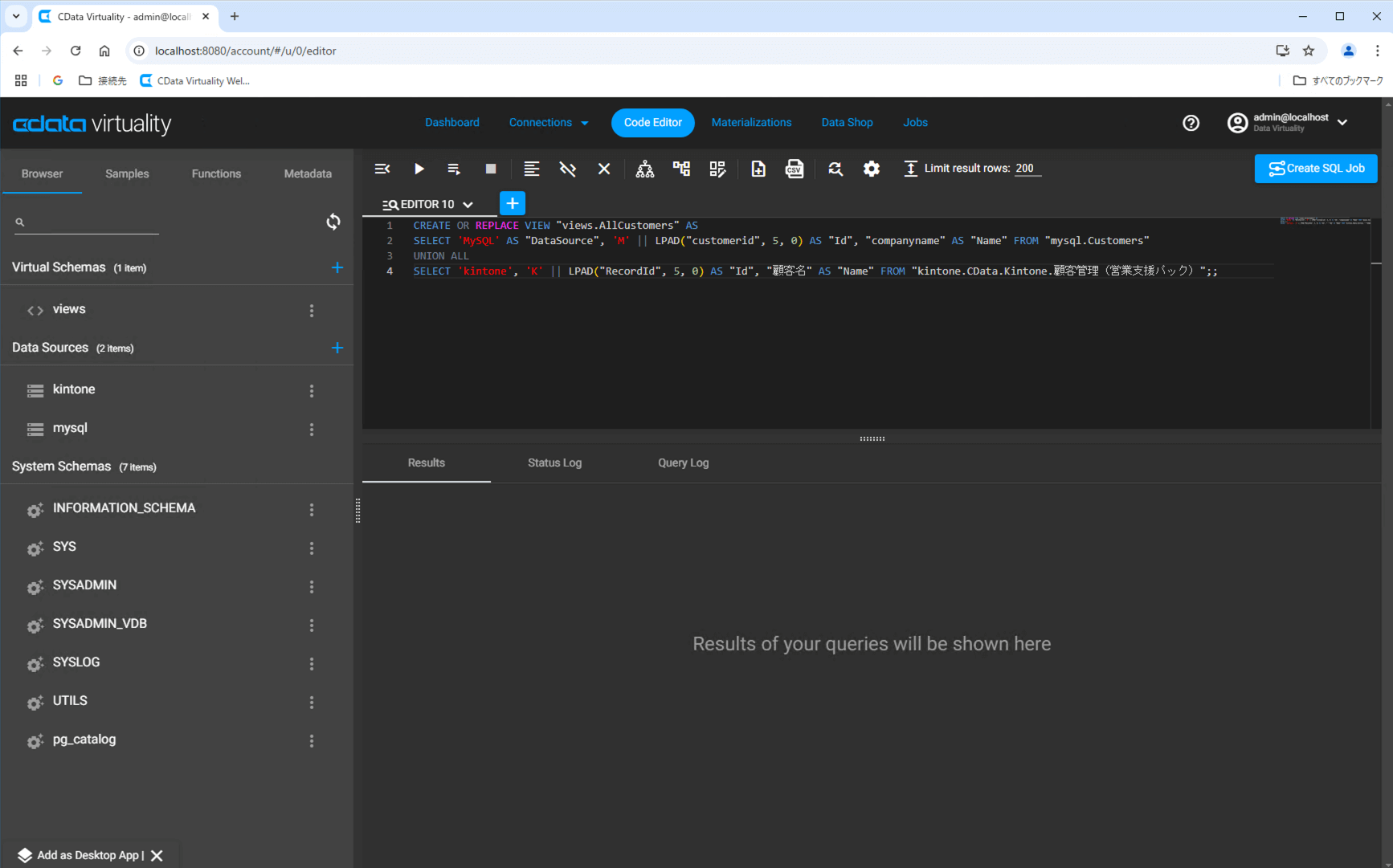Open options menu for SYSADMIN_VDB
This screenshot has width=1393, height=868.
click(312, 625)
